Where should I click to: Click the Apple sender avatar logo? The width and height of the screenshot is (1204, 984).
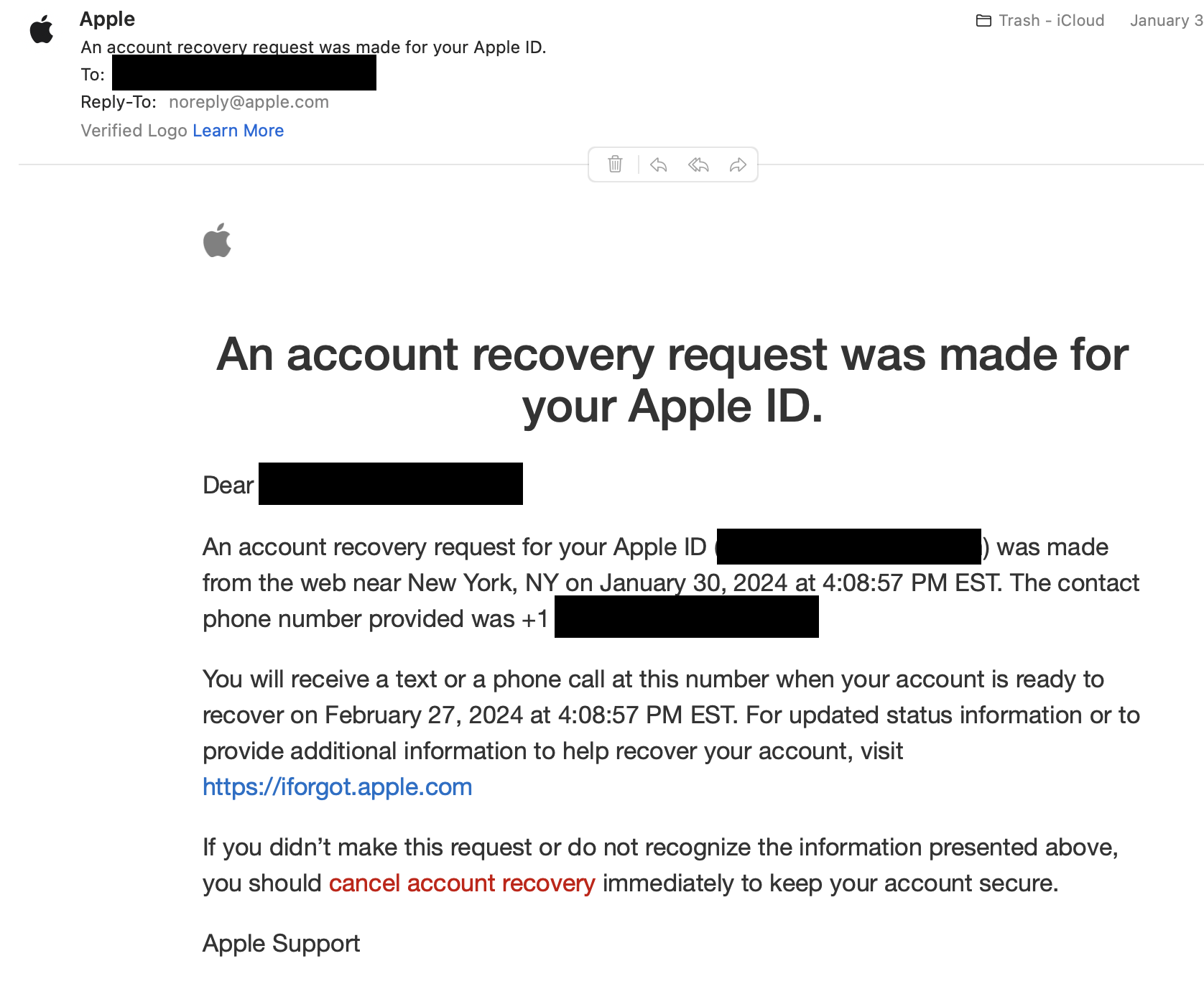[42, 29]
